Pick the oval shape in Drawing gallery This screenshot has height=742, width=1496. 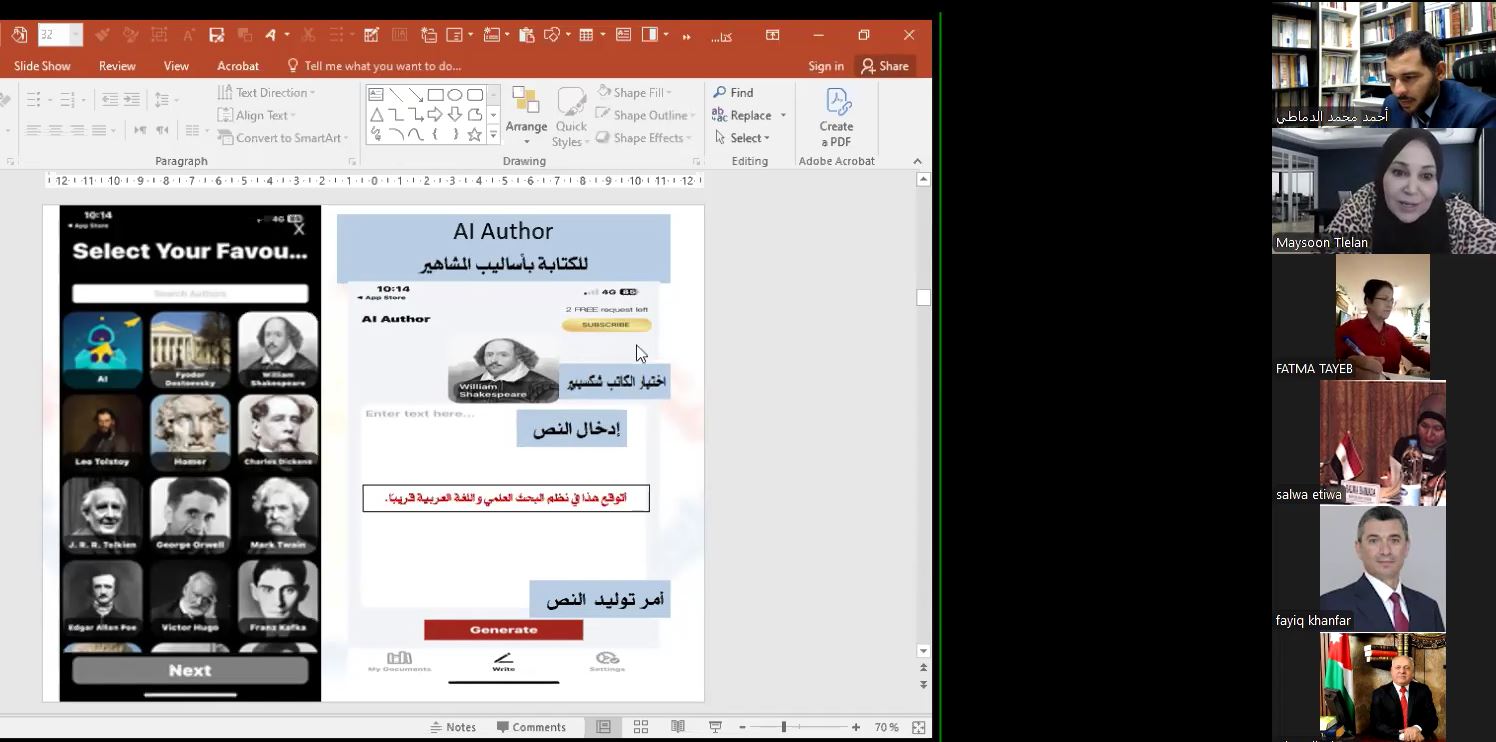[455, 95]
